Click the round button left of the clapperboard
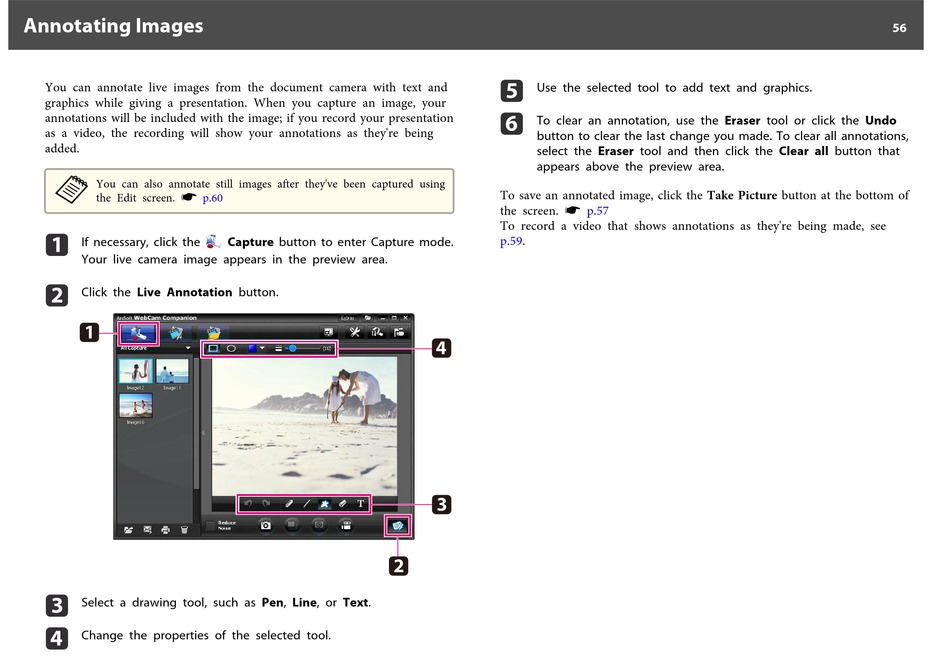Screen dimensions: 950x660 [x=319, y=525]
